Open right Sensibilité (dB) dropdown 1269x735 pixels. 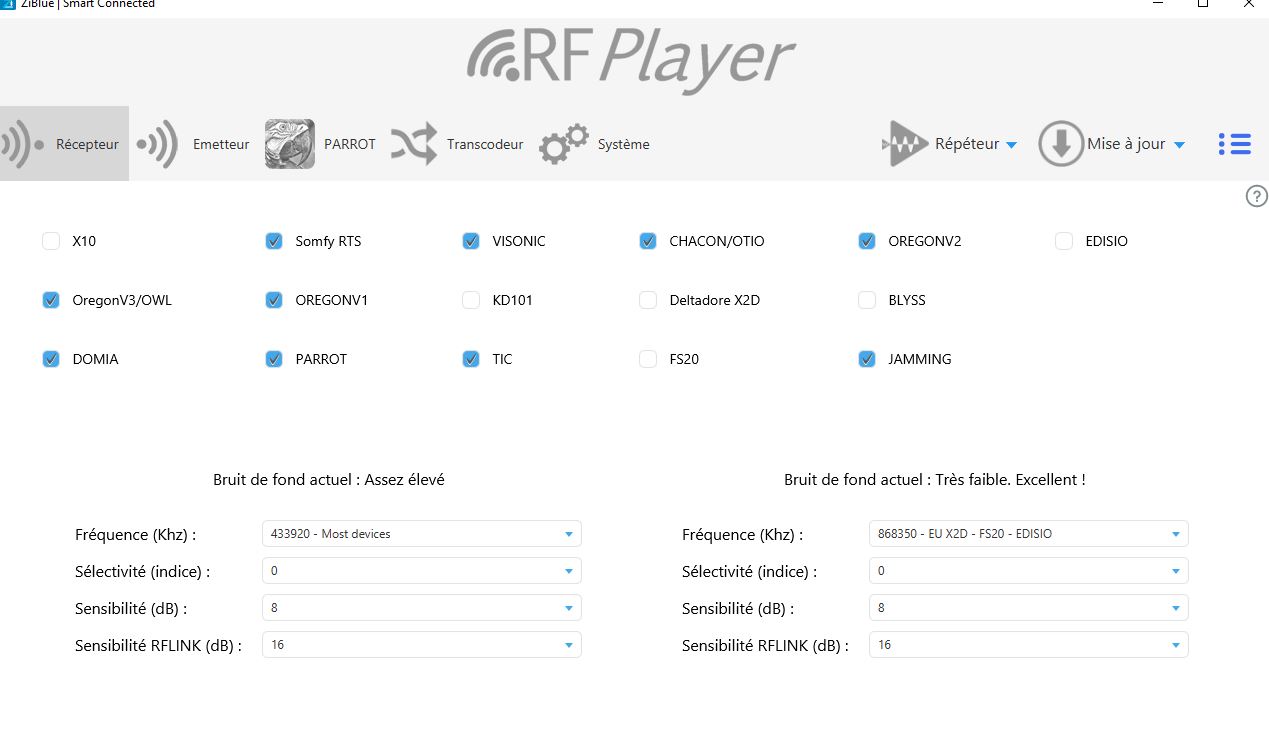pos(1029,608)
